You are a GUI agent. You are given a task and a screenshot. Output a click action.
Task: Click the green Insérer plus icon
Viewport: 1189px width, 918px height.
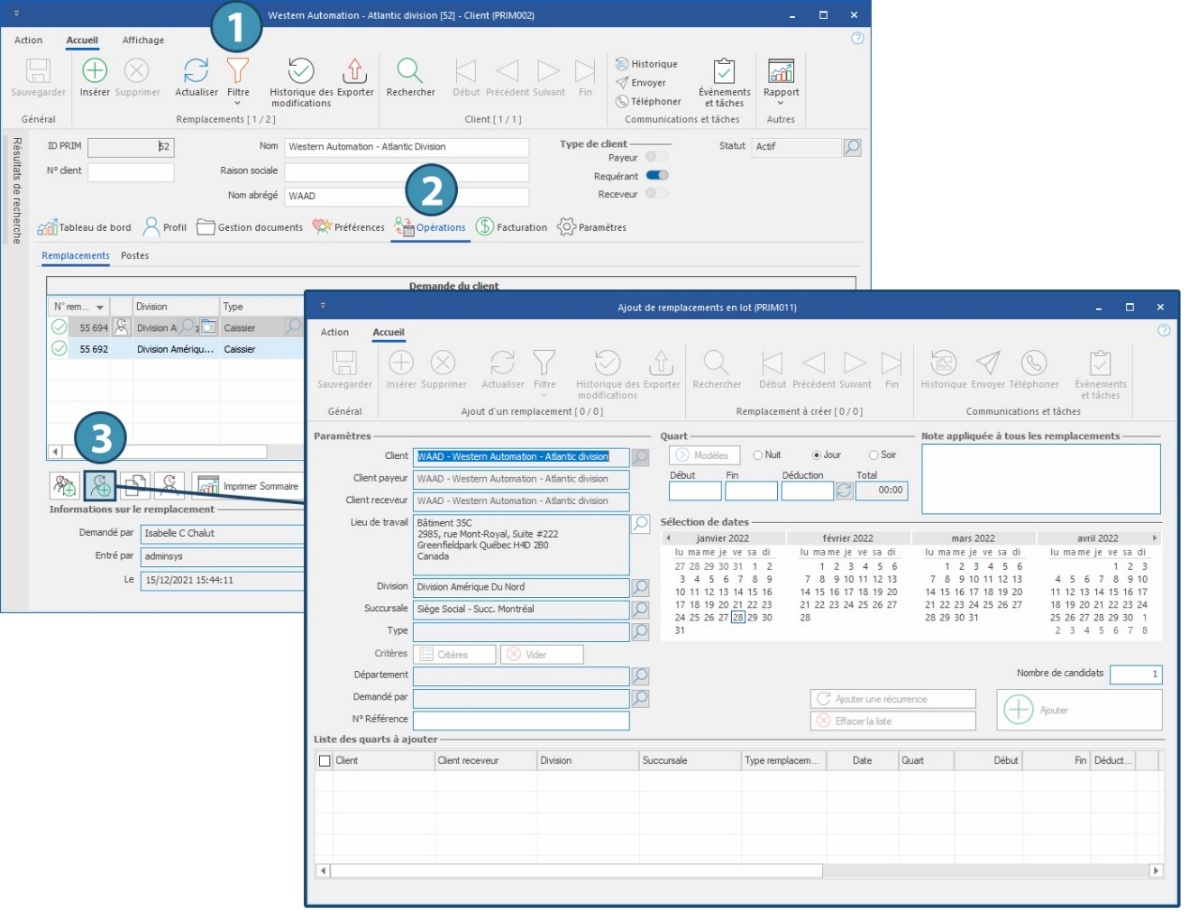(95, 71)
